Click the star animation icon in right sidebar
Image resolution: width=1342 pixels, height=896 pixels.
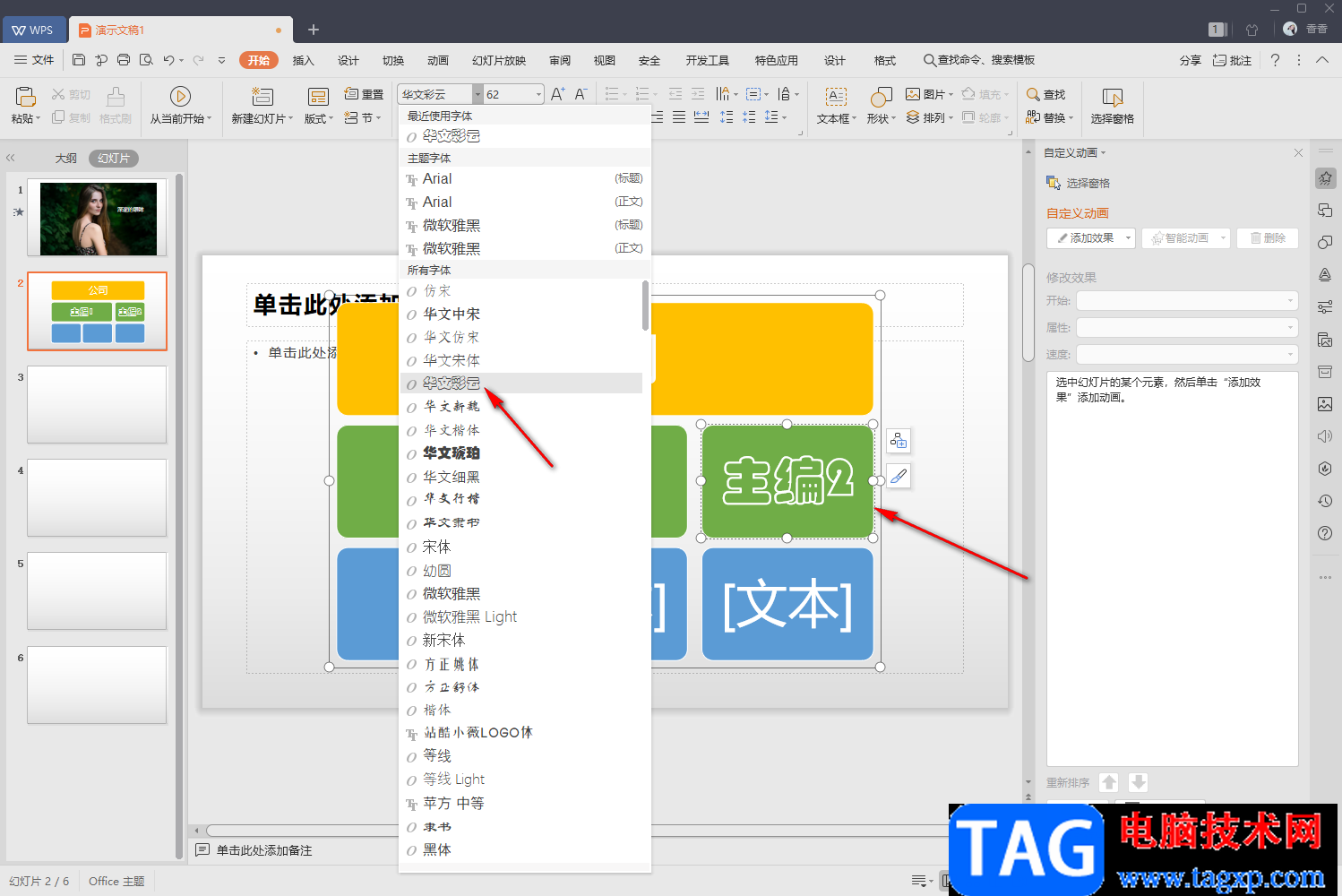pos(1325,178)
